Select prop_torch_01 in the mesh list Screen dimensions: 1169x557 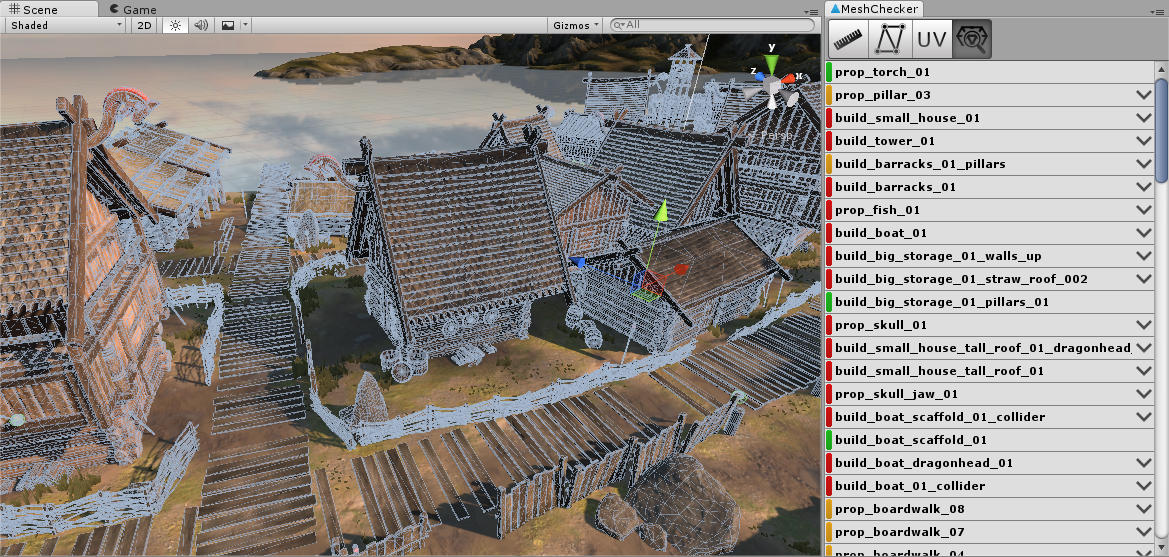click(883, 72)
